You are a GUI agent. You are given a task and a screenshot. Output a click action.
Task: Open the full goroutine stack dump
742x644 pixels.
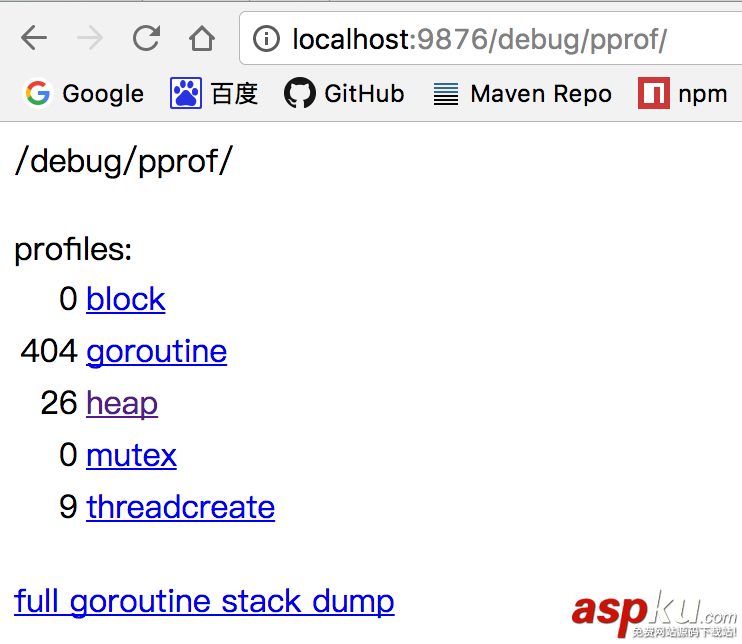click(204, 601)
